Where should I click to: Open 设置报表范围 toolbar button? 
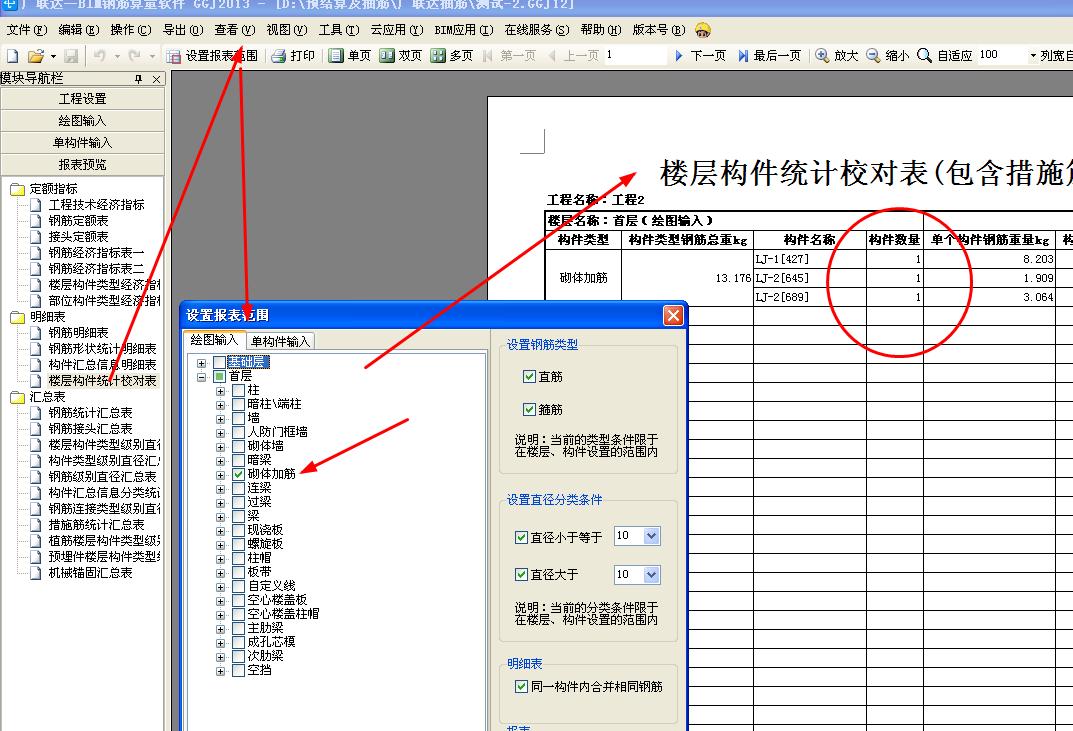pyautogui.click(x=213, y=56)
